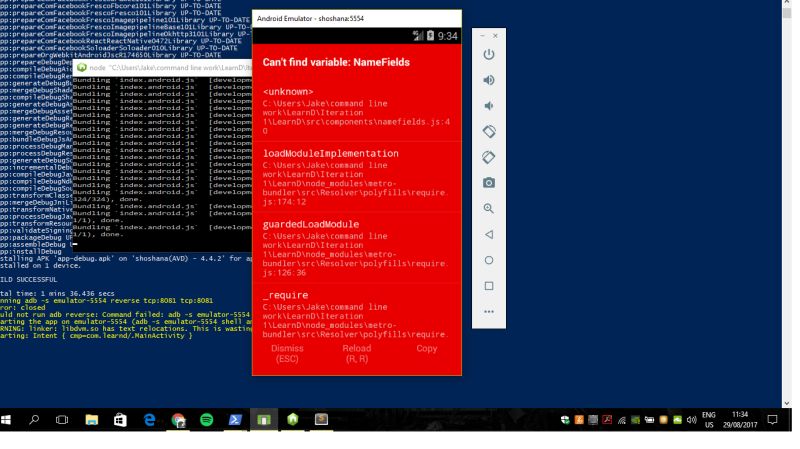Open File Explorer from taskbar
The image size is (800, 449).
[91, 419]
